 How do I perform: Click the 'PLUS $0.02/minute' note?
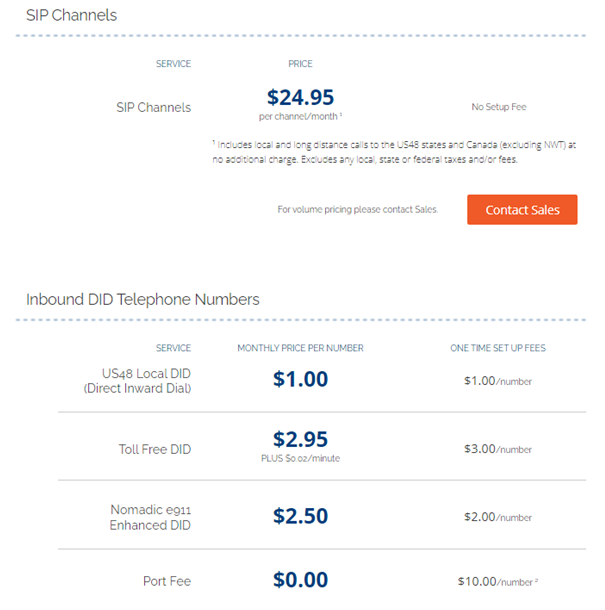[x=300, y=458]
